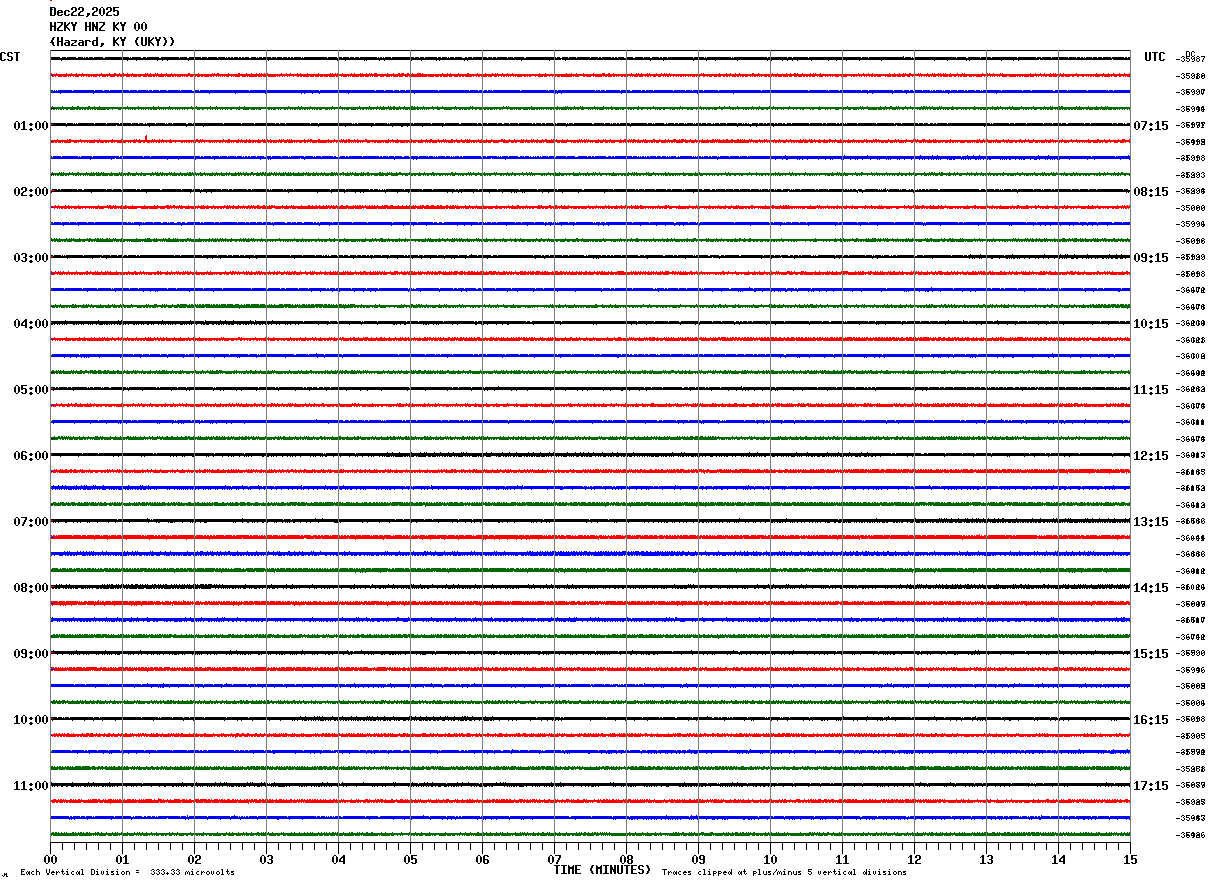Click the "08" minute axis label

click(x=627, y=859)
